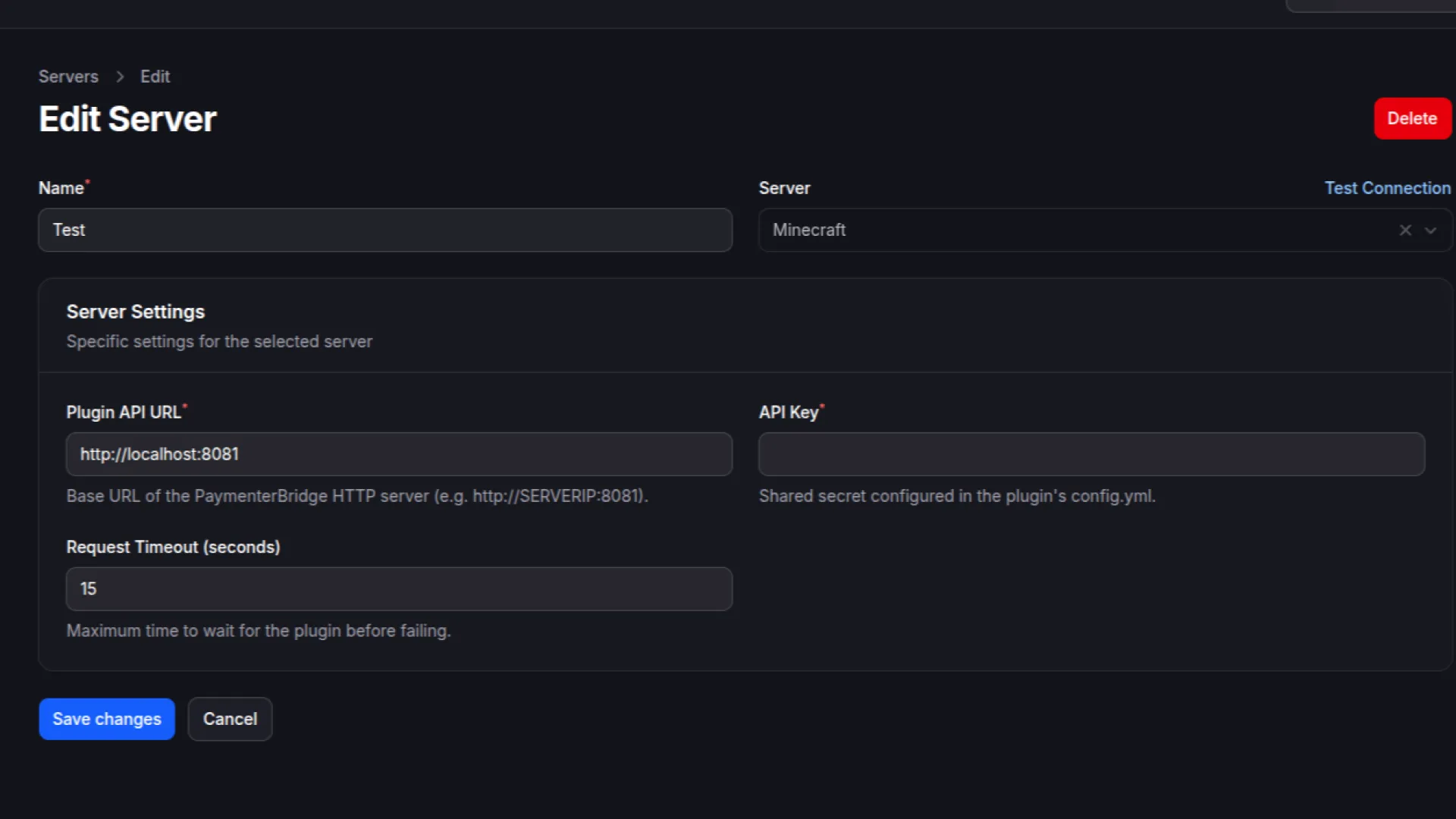Click the Plugin API URL label

124,413
